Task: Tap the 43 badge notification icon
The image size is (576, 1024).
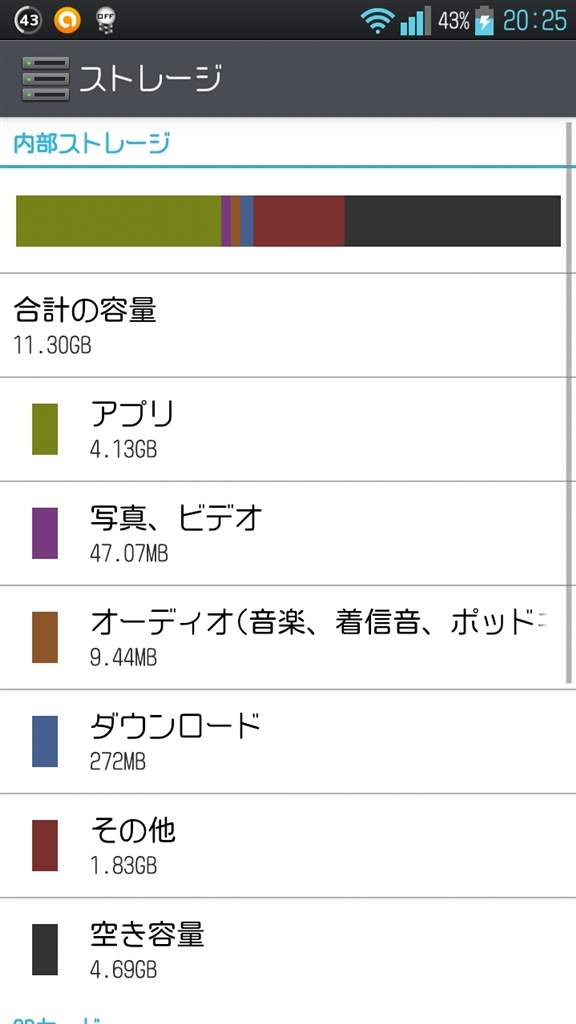Action: click(27, 20)
